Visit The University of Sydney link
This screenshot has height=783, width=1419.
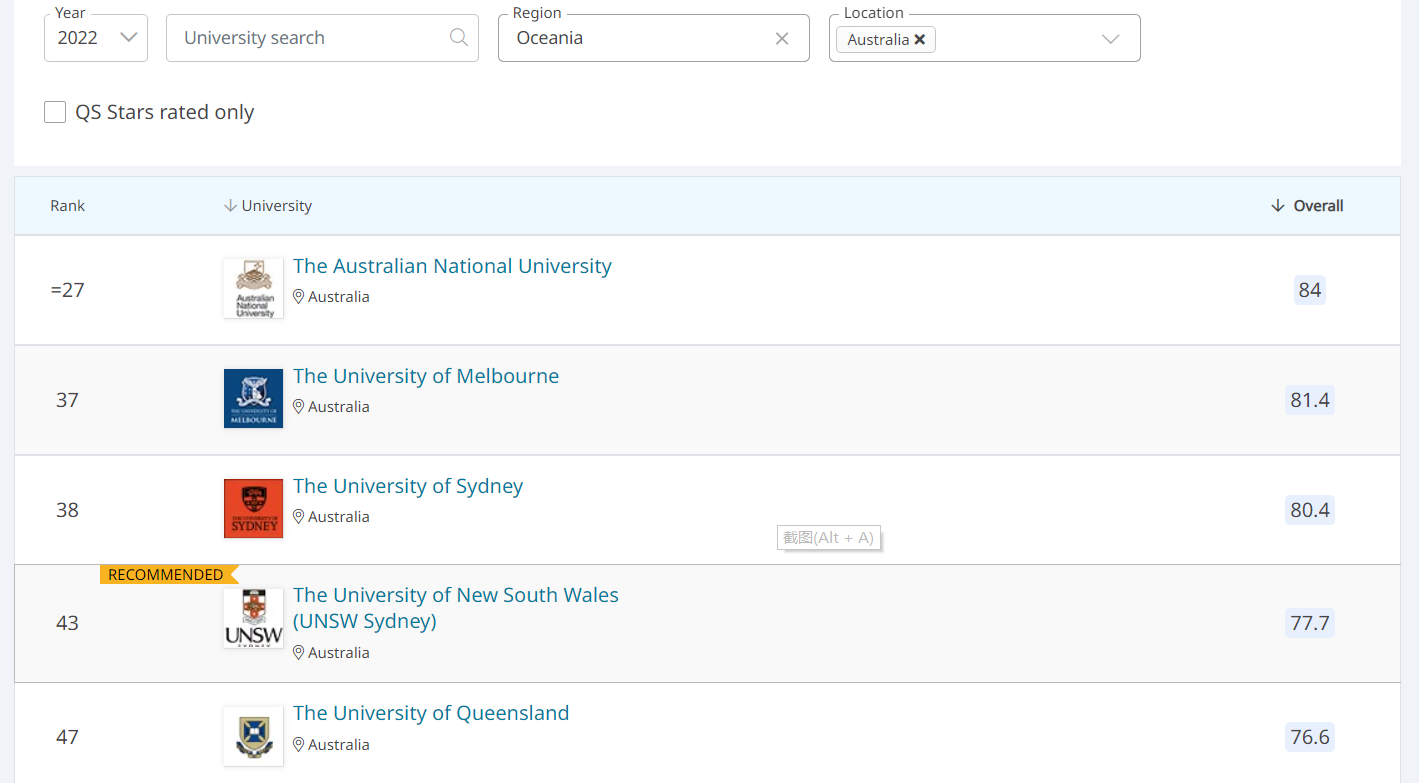[408, 486]
